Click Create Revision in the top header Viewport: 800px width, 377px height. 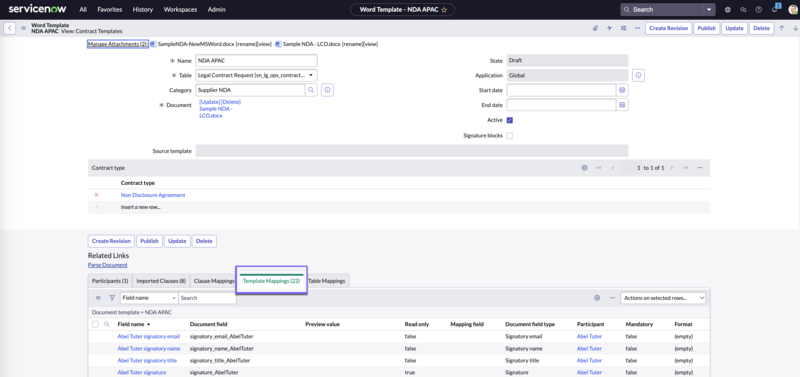(x=668, y=28)
